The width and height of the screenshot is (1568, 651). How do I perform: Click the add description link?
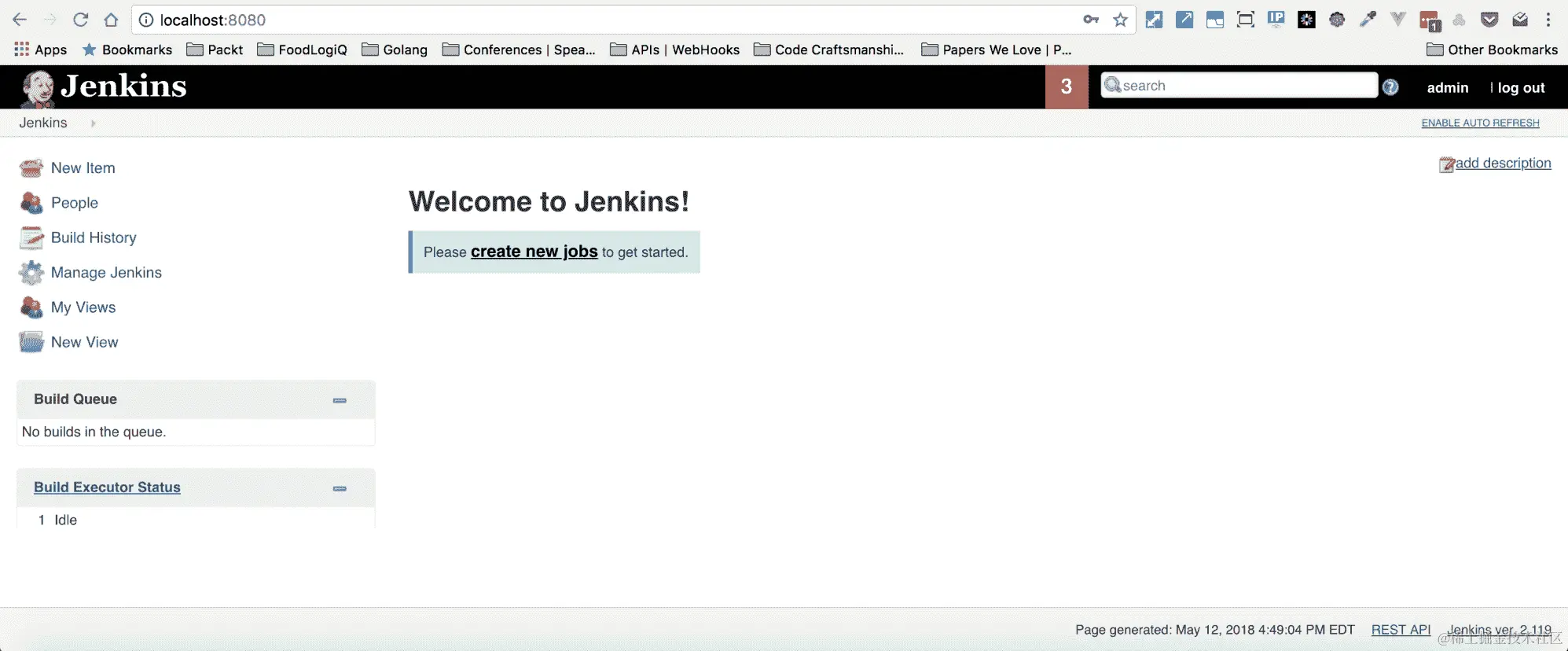pos(1503,163)
